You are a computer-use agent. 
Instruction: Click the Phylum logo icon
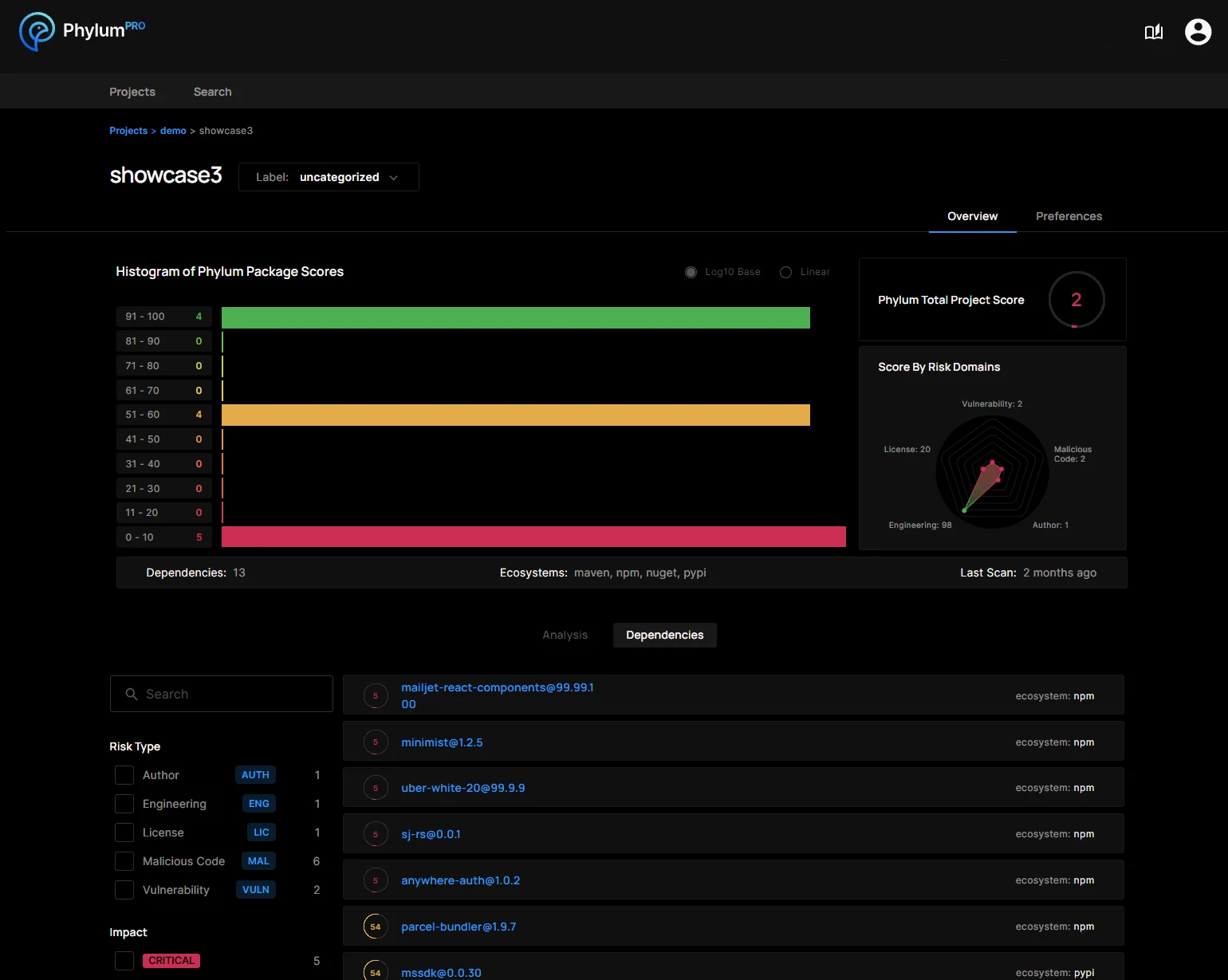(37, 32)
